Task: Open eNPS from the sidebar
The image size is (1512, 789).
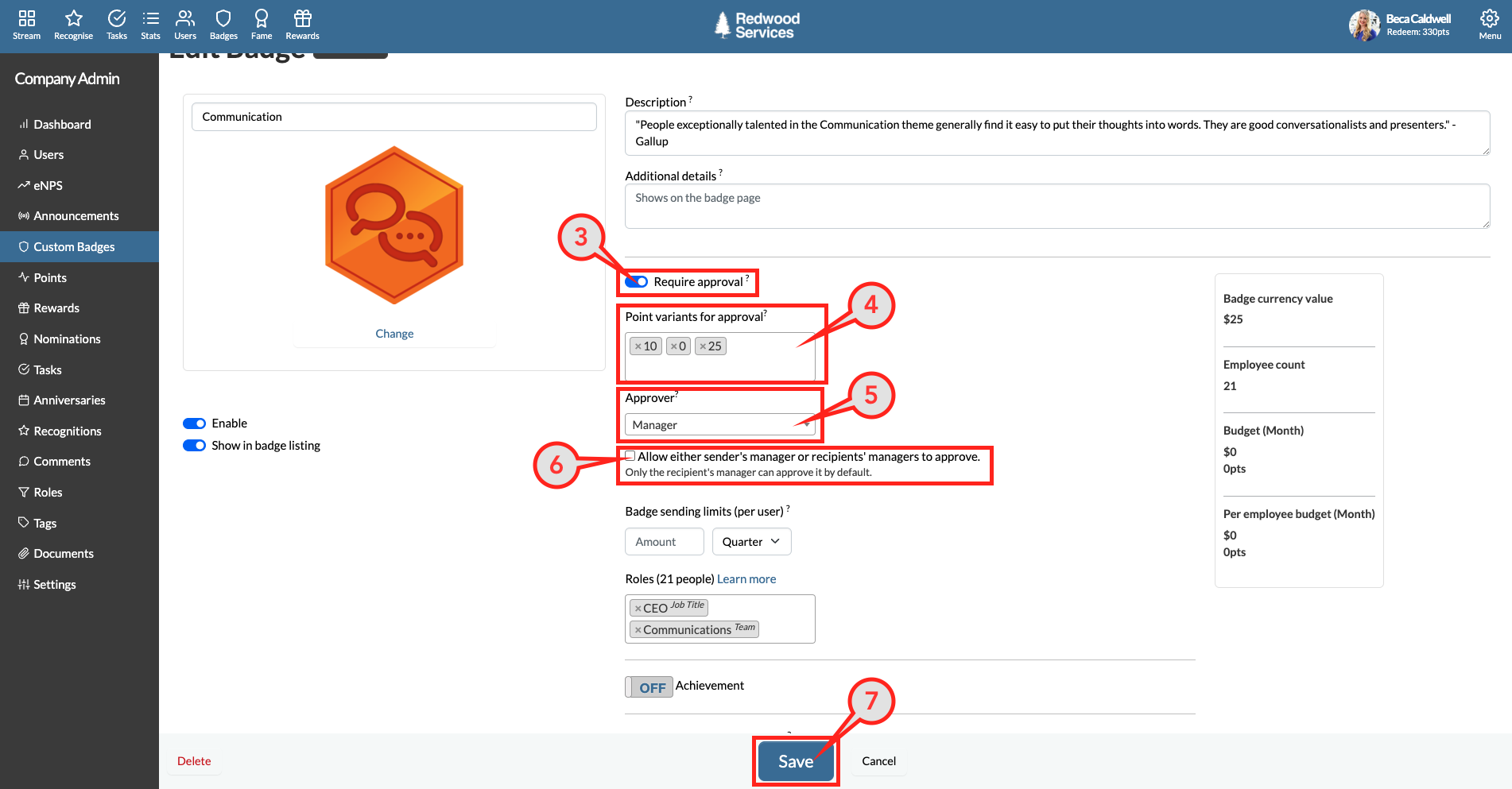Action: coord(48,185)
